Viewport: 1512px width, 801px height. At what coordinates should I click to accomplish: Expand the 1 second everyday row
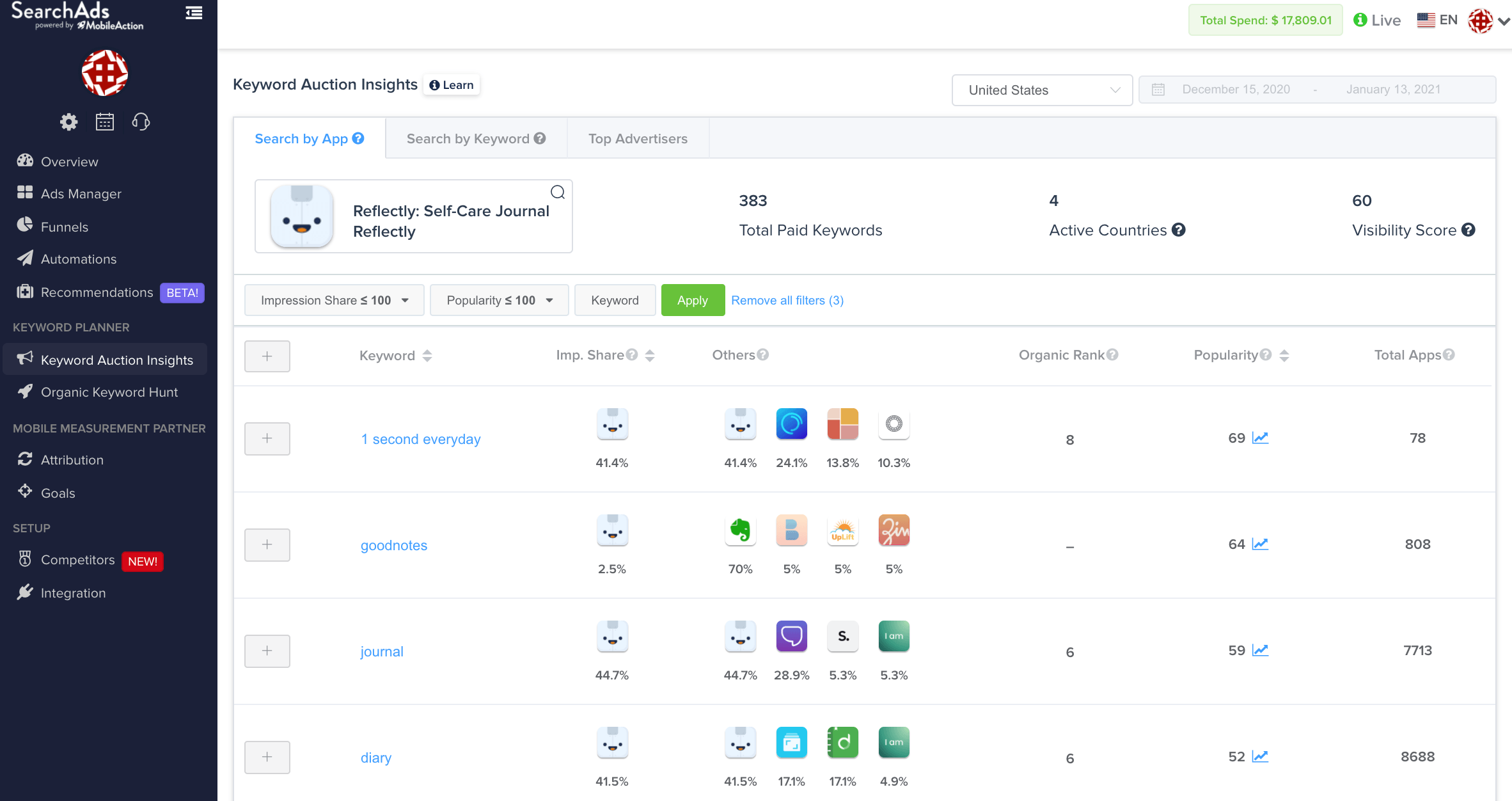[x=267, y=438]
